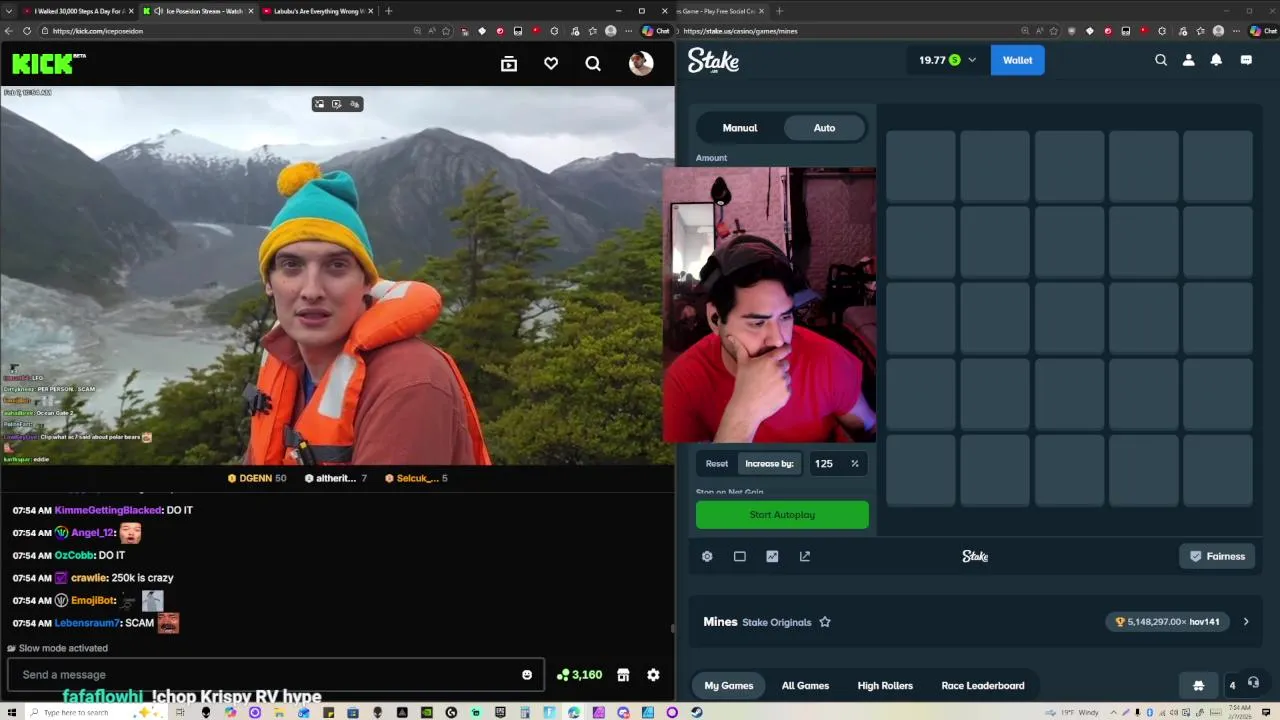Select the Race Leaderboard tab
This screenshot has width=1280, height=720.
click(983, 686)
